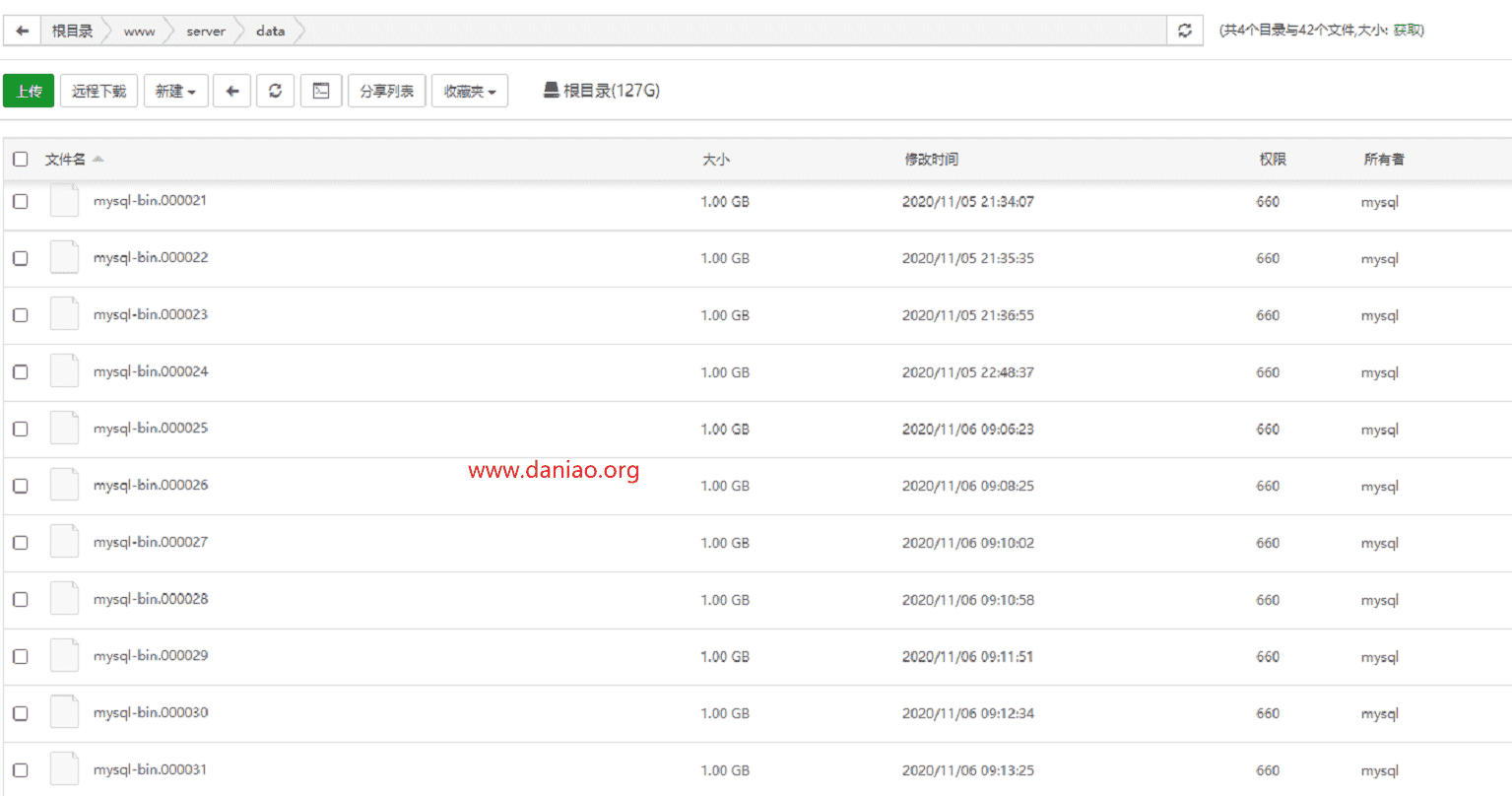1512x796 pixels.
Task: Open the 收藏夹 dropdown menu
Action: tap(470, 91)
